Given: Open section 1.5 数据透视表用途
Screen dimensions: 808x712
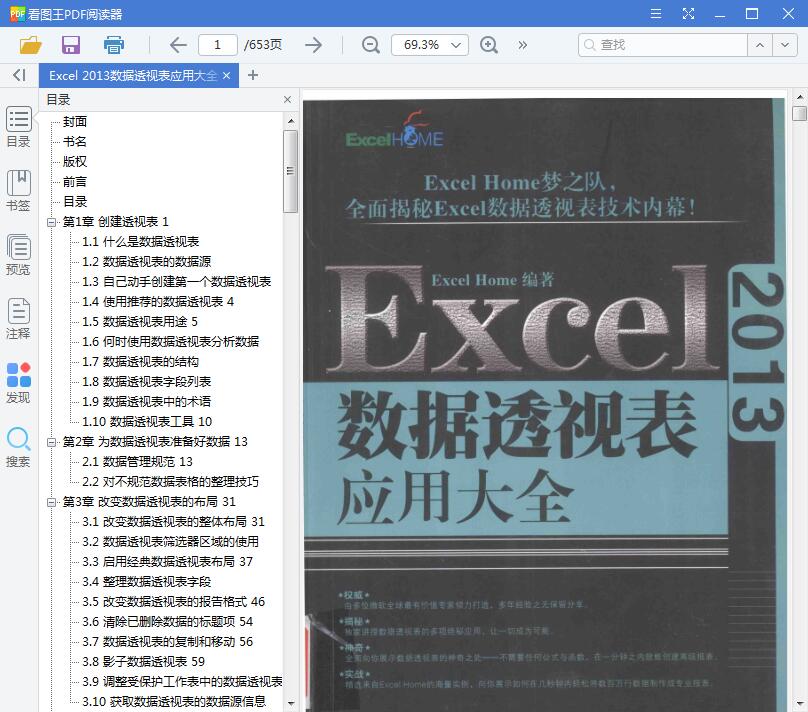Looking at the screenshot, I should pyautogui.click(x=140, y=322).
